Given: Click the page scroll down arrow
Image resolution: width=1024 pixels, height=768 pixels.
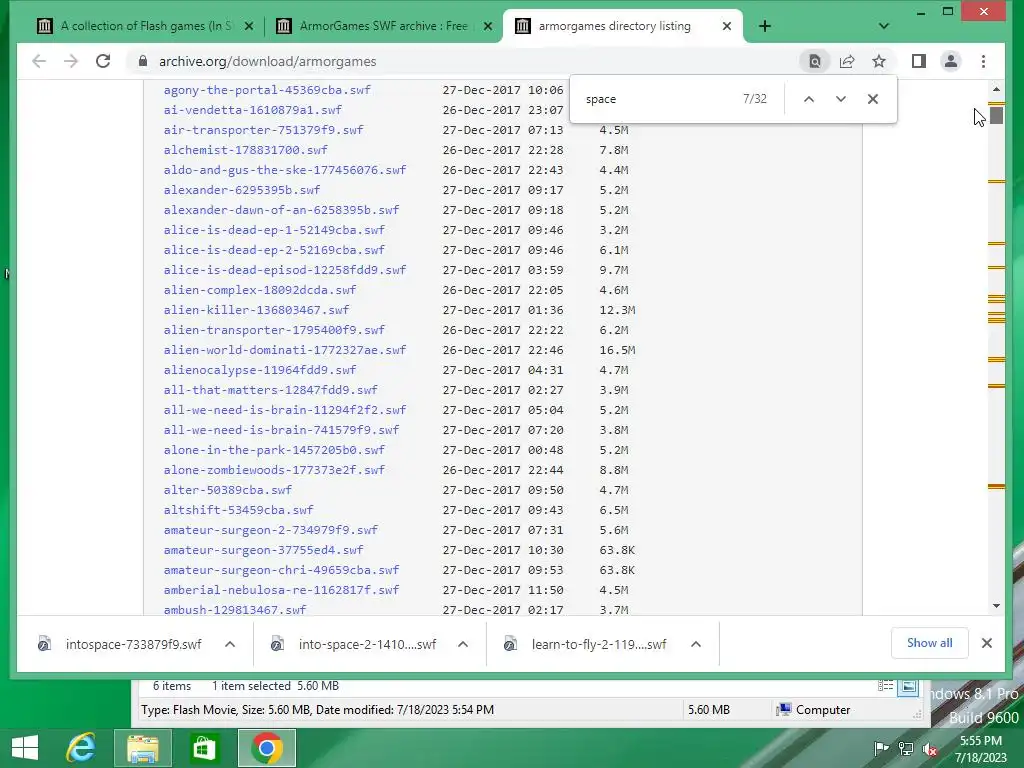Looking at the screenshot, I should (996, 606).
